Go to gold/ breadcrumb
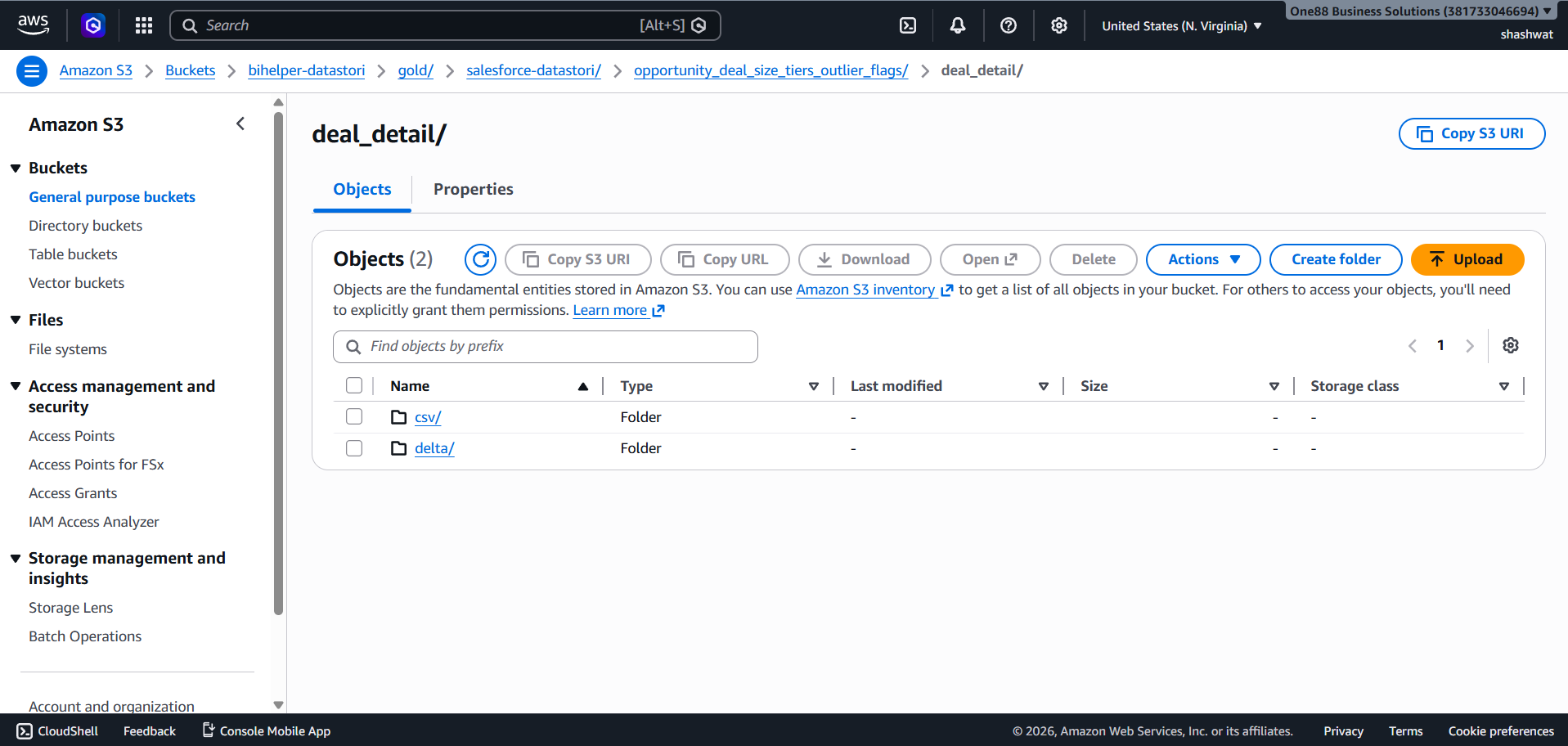Image resolution: width=1568 pixels, height=746 pixels. (x=416, y=70)
